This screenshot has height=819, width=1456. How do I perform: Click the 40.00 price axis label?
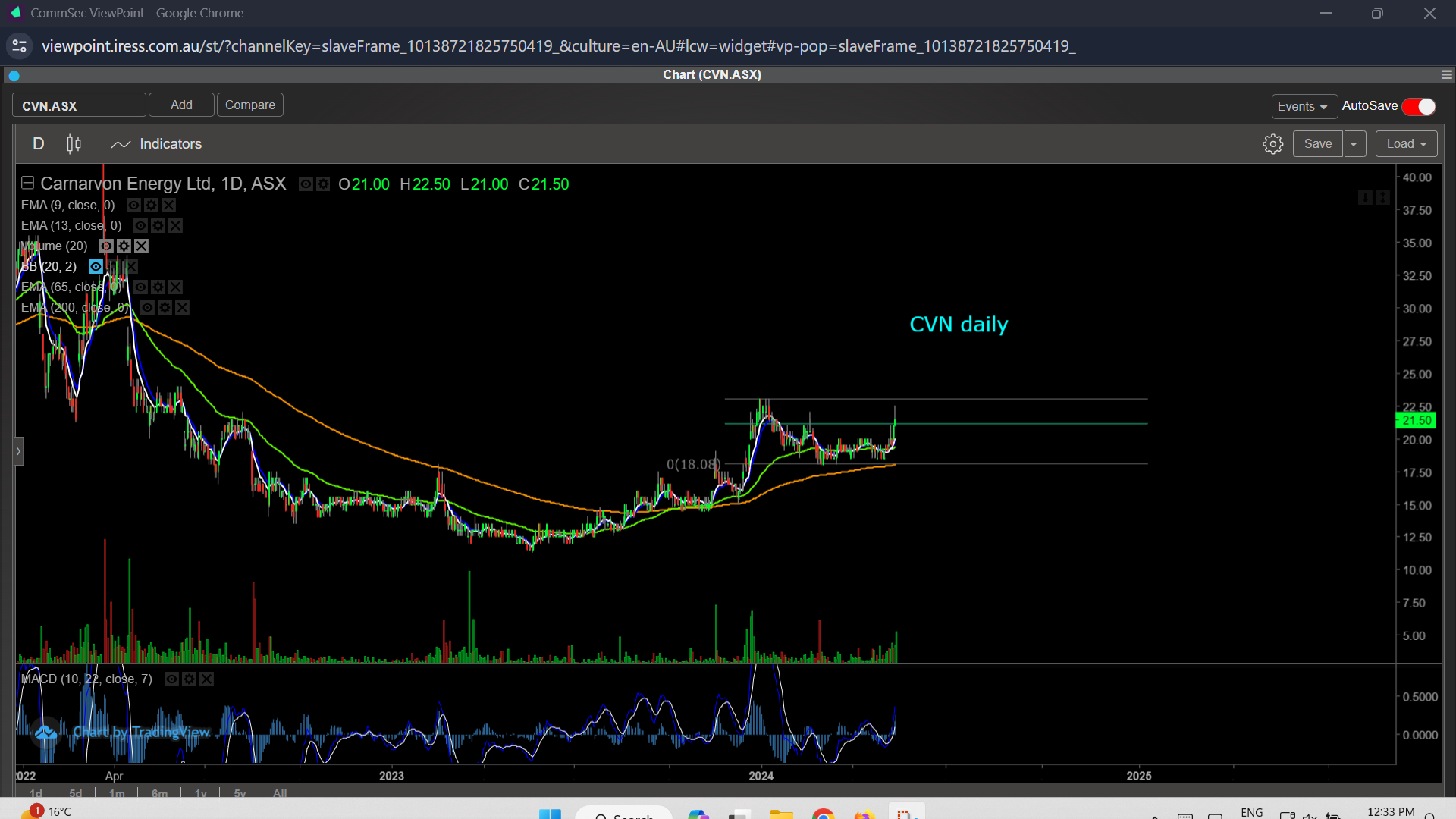1417,177
